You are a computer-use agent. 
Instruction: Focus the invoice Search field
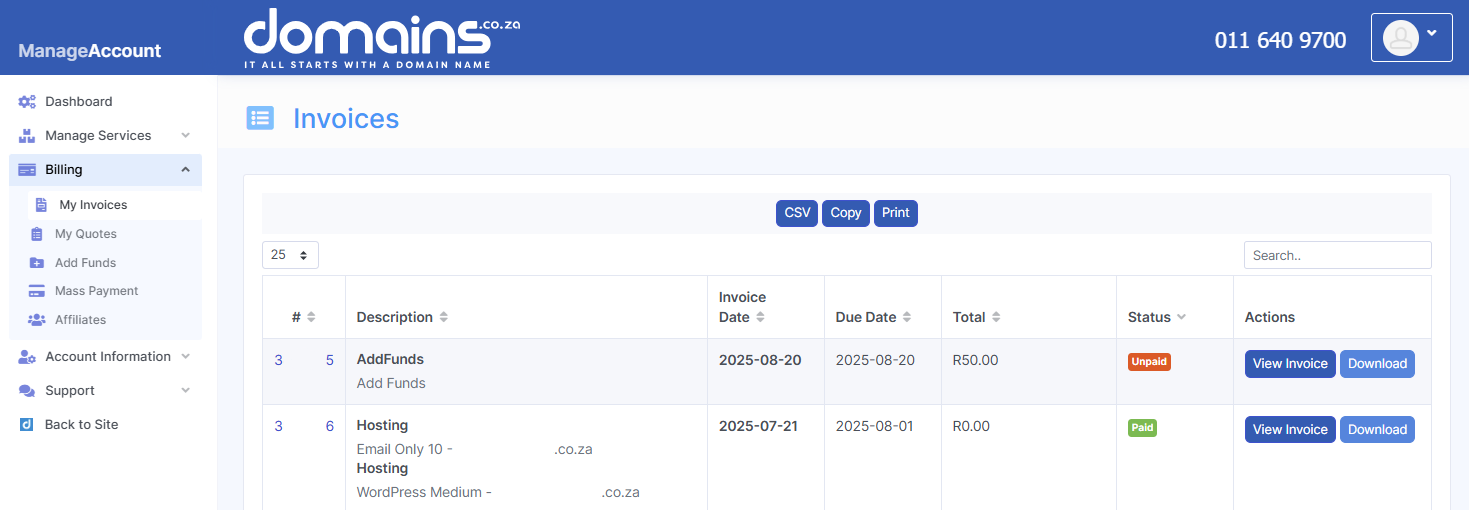coord(1337,255)
